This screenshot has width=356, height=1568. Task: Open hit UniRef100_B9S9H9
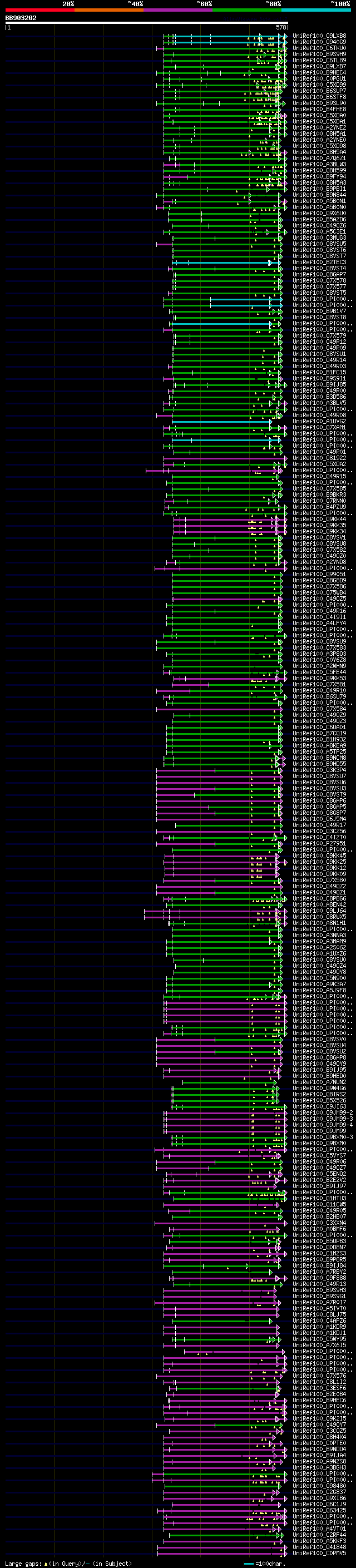pos(319,54)
